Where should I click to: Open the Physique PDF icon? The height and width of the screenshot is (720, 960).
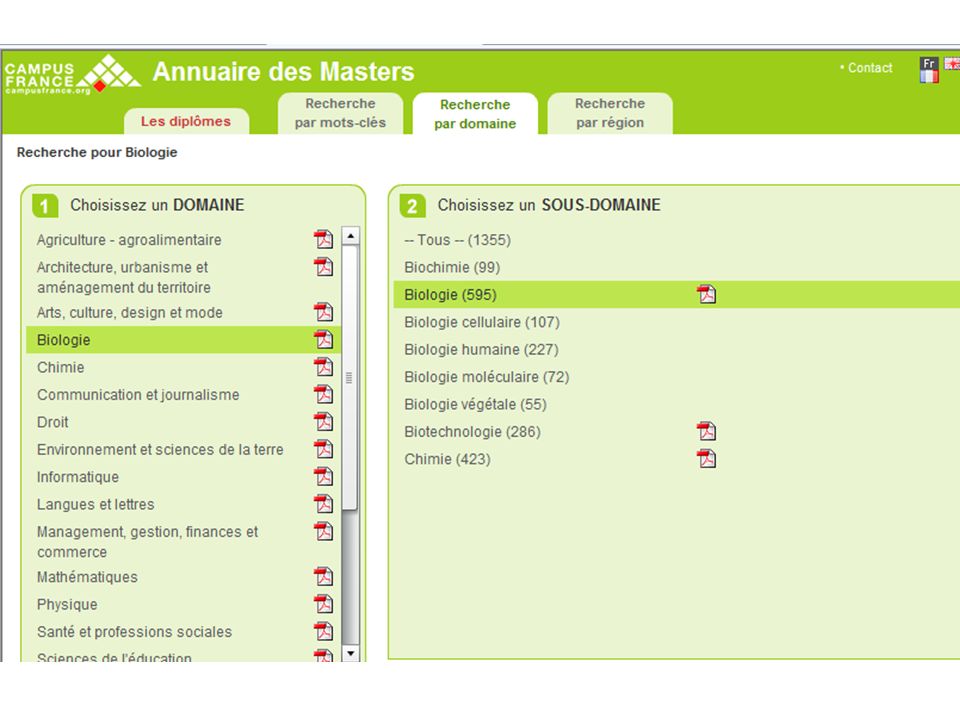tap(323, 604)
